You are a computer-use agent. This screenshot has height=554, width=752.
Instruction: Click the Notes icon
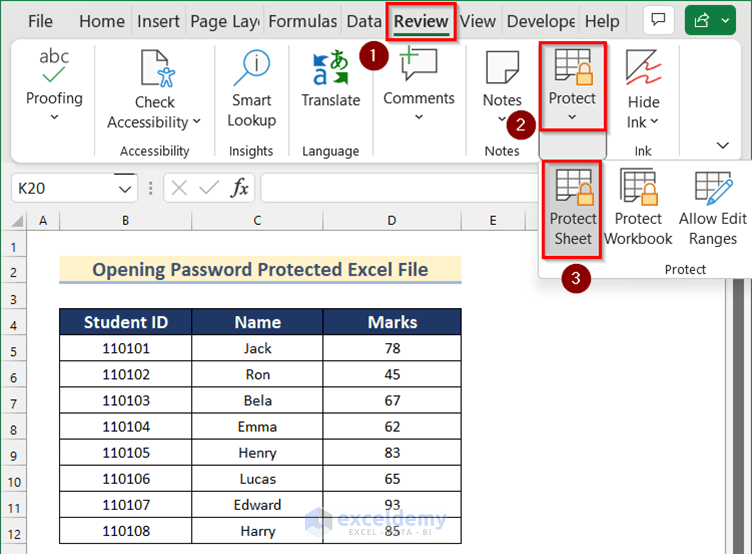502,68
